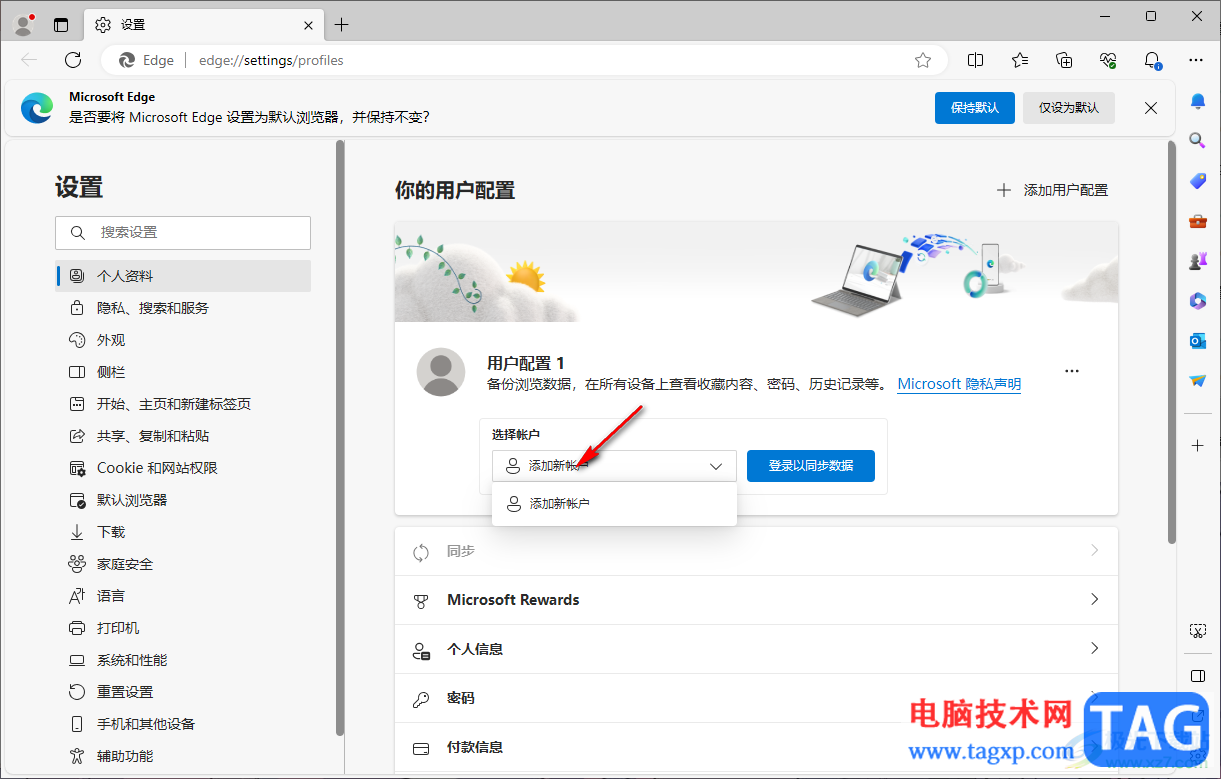
Task: Select 家庭安全 in sidebar
Action: (x=183, y=564)
